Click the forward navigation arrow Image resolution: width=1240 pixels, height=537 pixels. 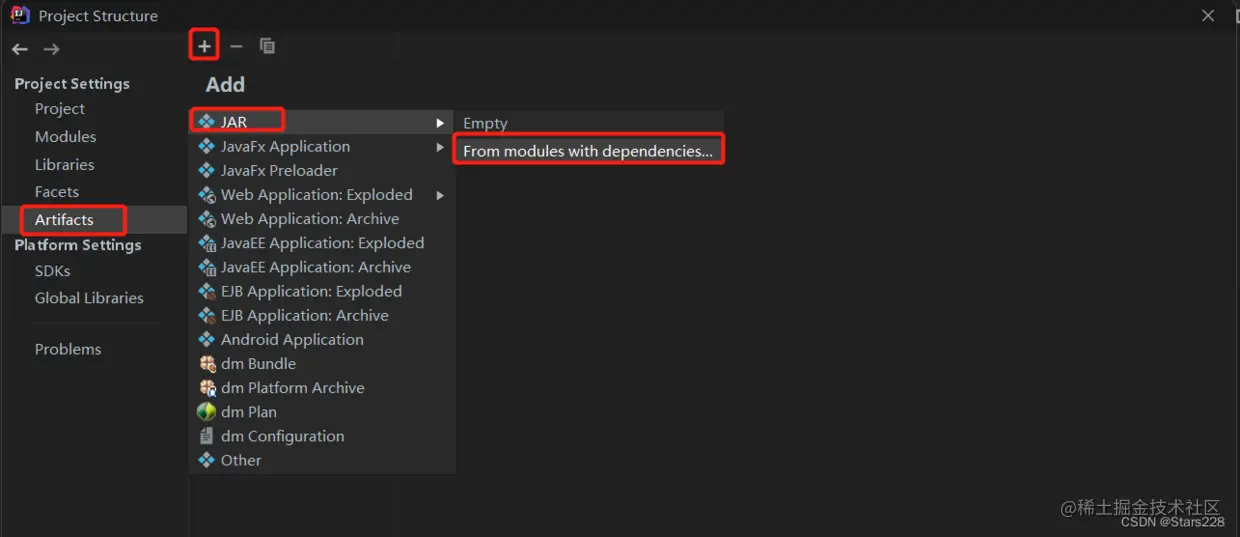pos(52,49)
